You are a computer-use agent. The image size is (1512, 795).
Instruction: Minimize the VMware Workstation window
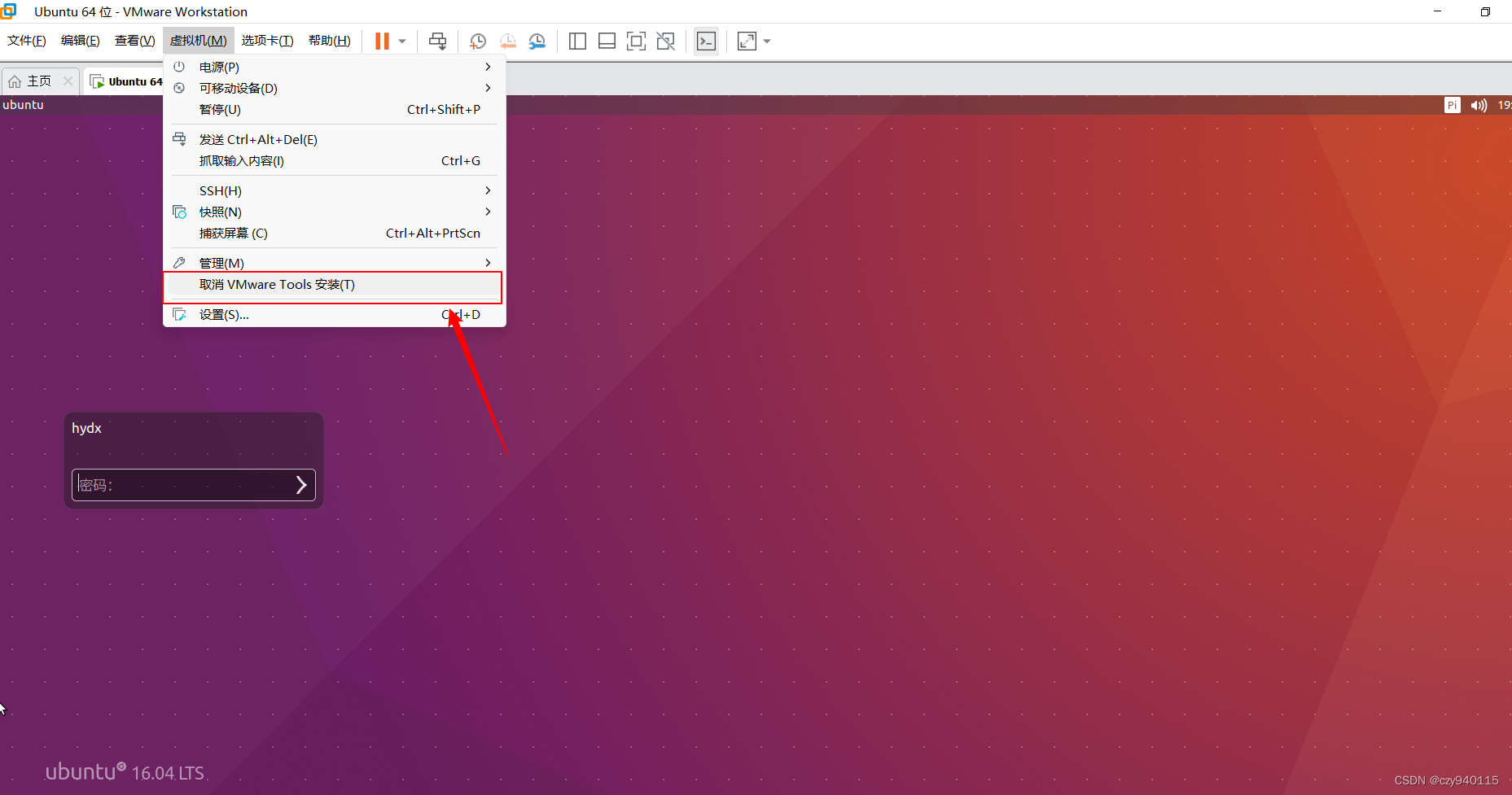[1437, 11]
